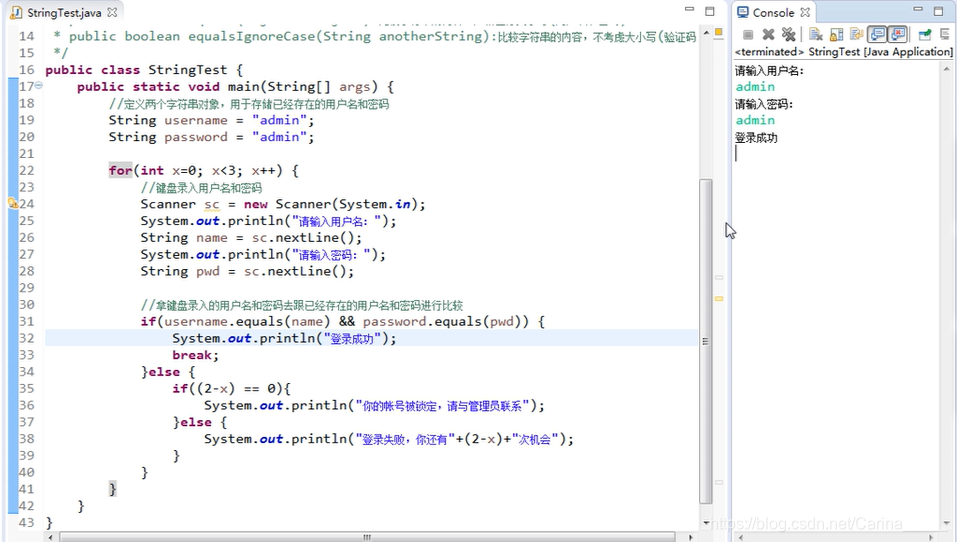The image size is (957, 542).
Task: Close the Console view tab
Action: (x=805, y=12)
